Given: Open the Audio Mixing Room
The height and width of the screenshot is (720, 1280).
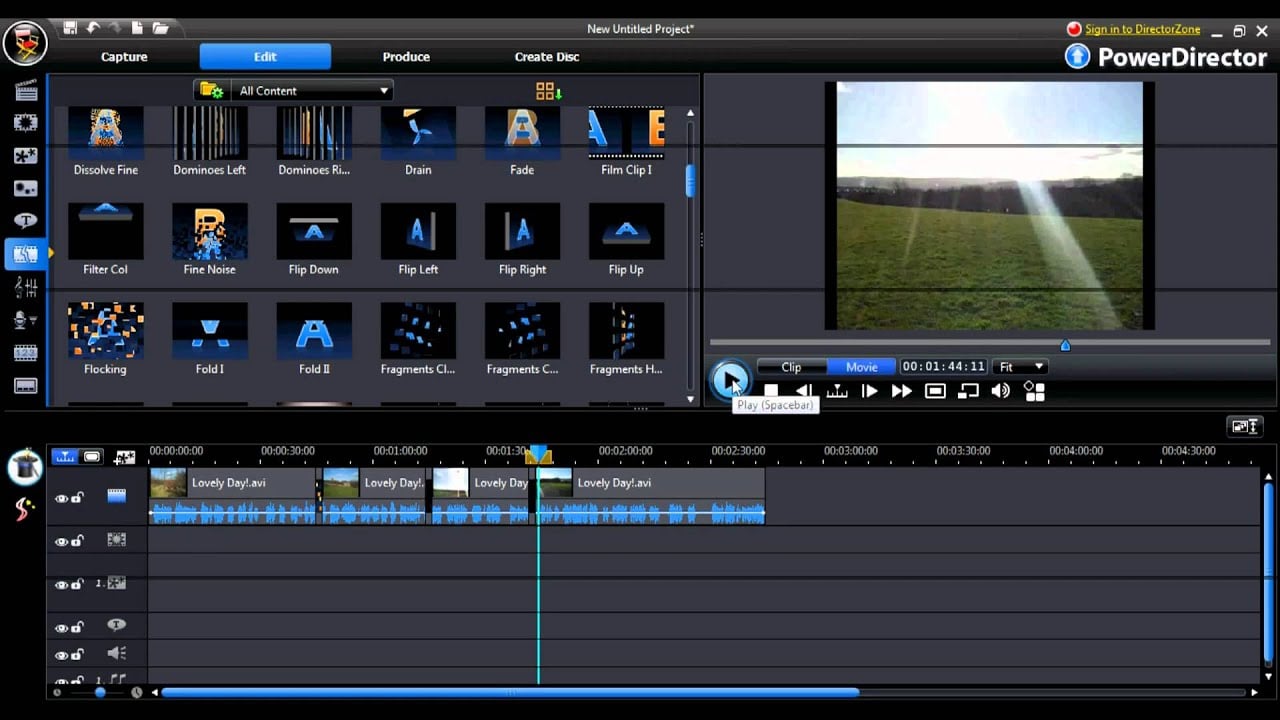Looking at the screenshot, I should [x=26, y=286].
